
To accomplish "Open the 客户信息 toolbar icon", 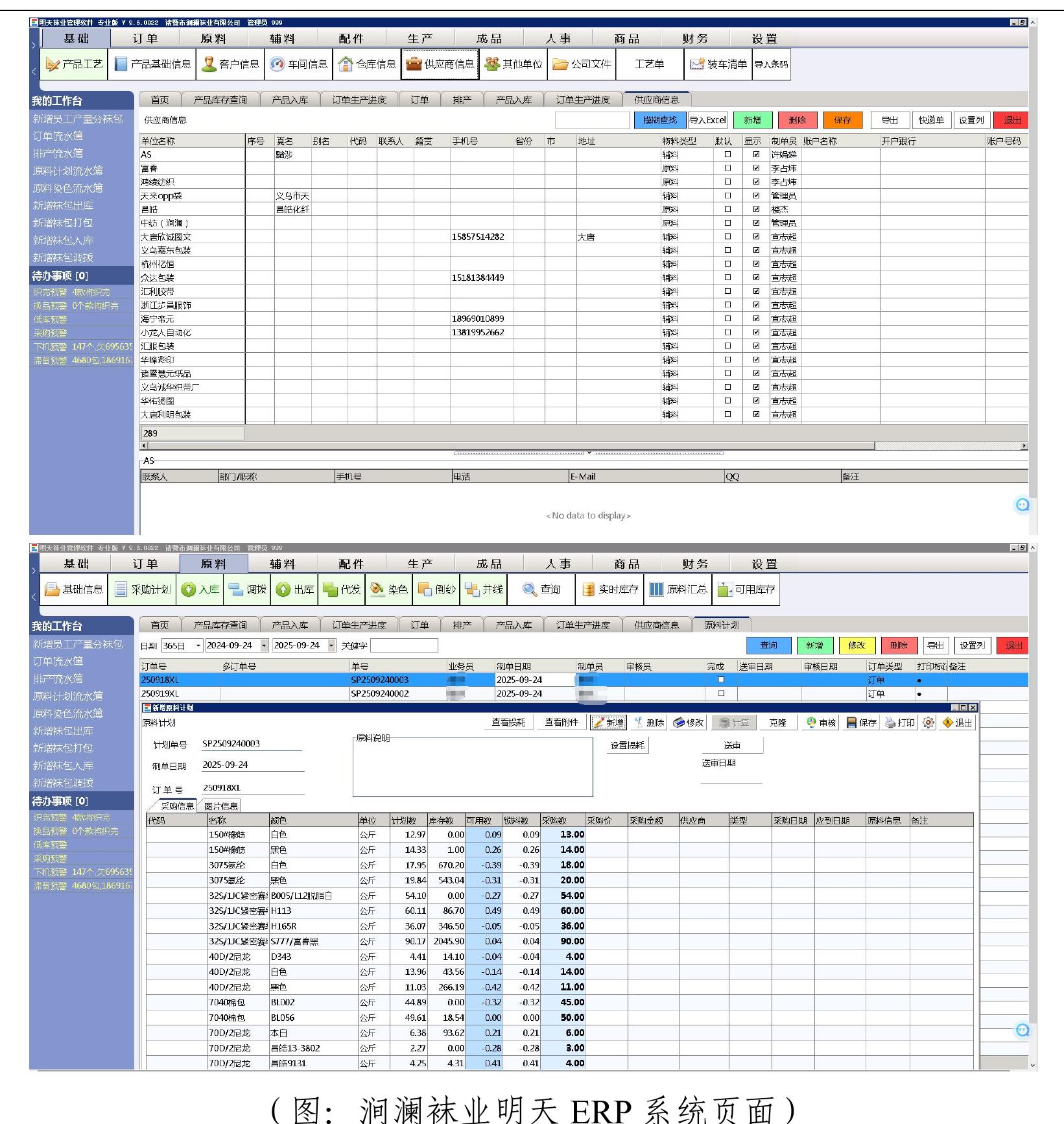I will coord(230,64).
